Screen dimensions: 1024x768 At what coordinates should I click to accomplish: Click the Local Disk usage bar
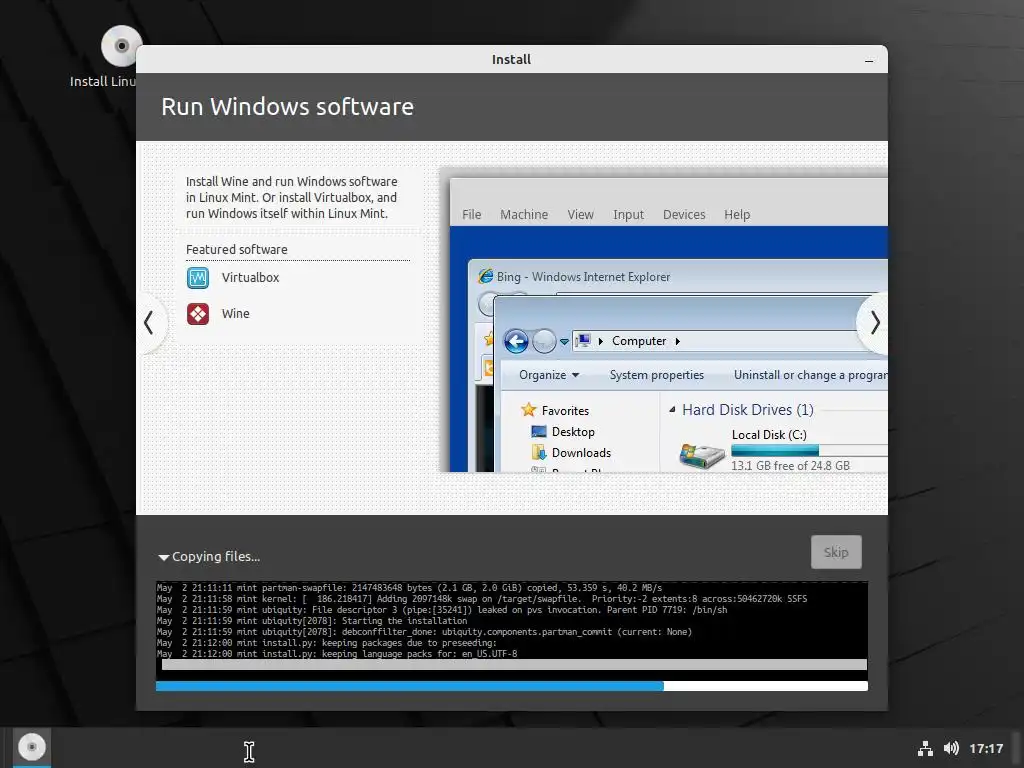point(809,450)
